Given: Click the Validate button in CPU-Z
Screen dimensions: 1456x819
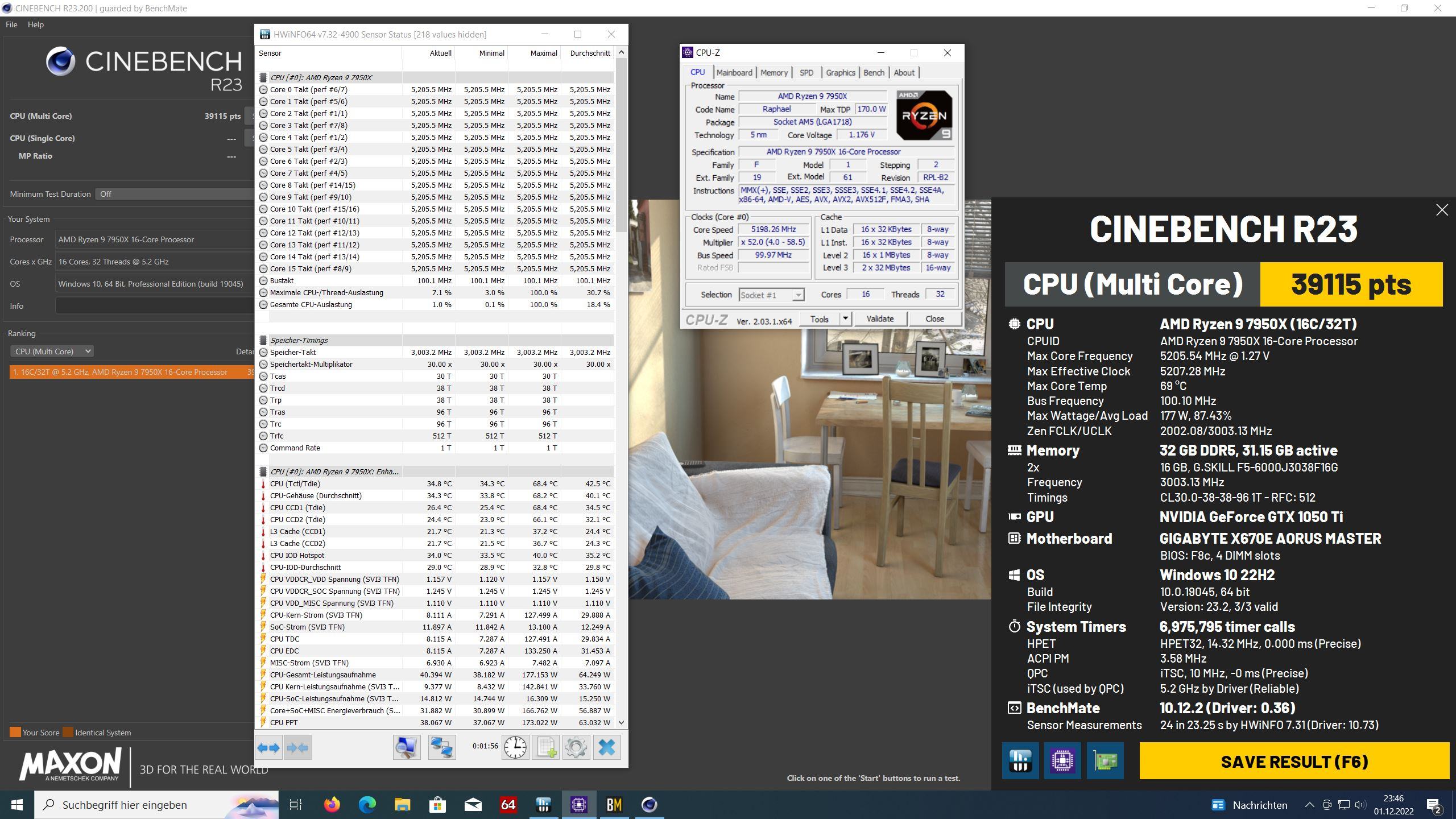Looking at the screenshot, I should pos(879,318).
